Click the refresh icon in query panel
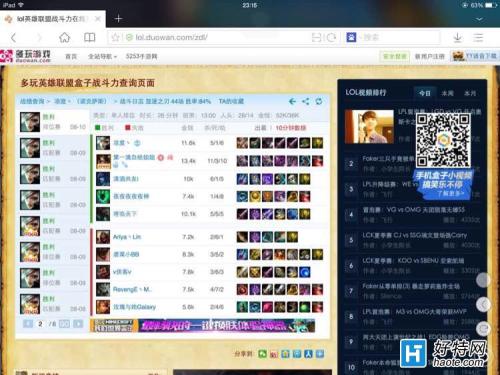This screenshot has width=500, height=375. (x=319, y=101)
